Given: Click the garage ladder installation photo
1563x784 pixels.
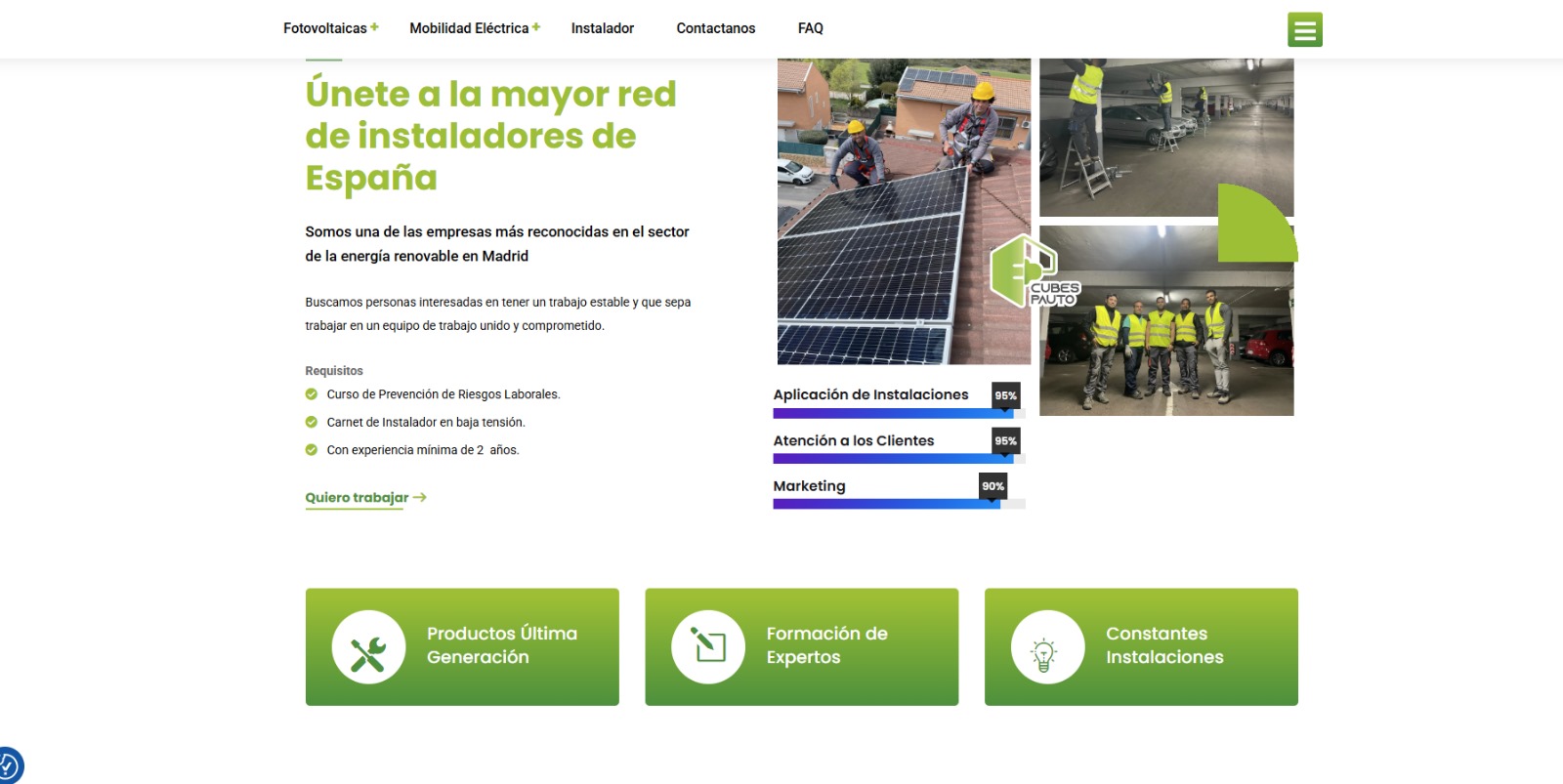Looking at the screenshot, I should click(x=1166, y=137).
